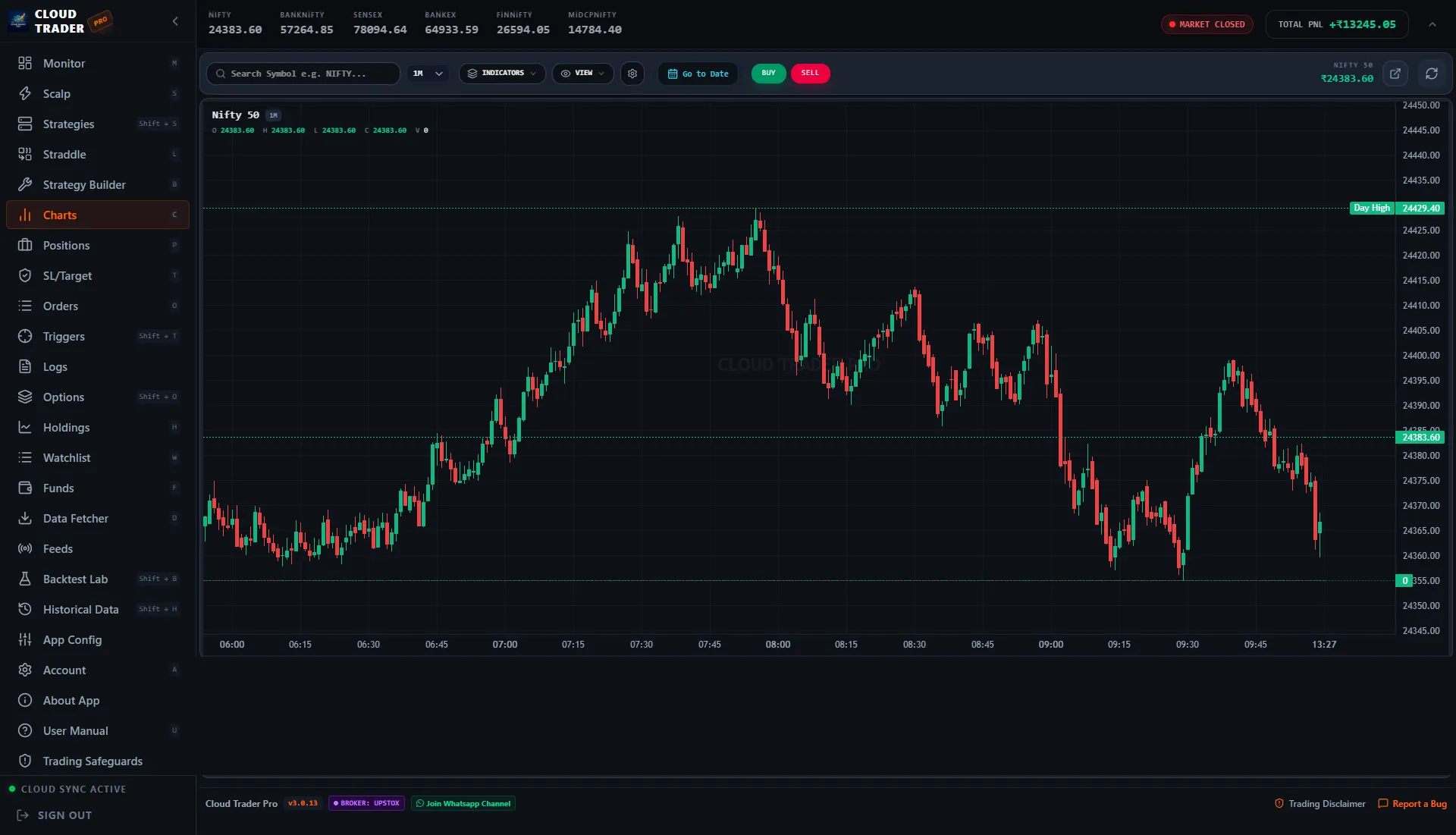
Task: Open the 1M timeframe dropdown
Action: [428, 74]
